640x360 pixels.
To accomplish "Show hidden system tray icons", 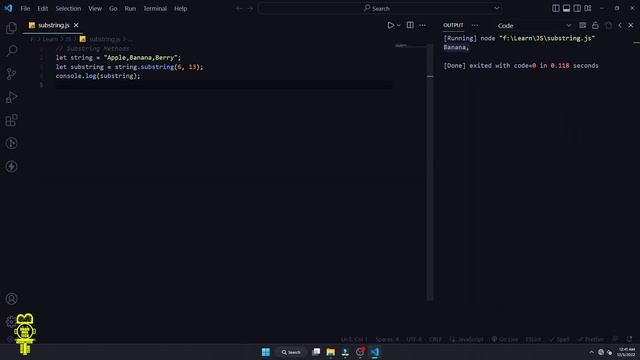I will coord(591,352).
